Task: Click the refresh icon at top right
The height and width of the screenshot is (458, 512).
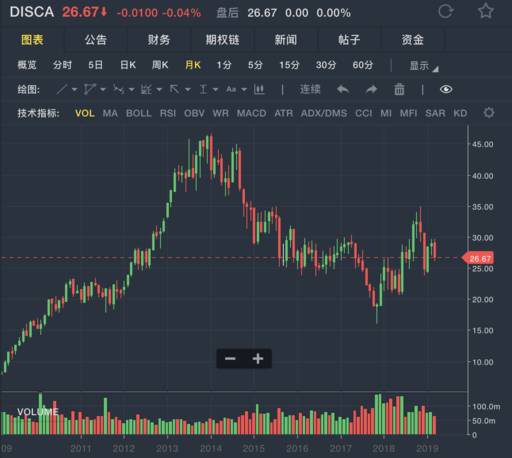Action: (446, 11)
